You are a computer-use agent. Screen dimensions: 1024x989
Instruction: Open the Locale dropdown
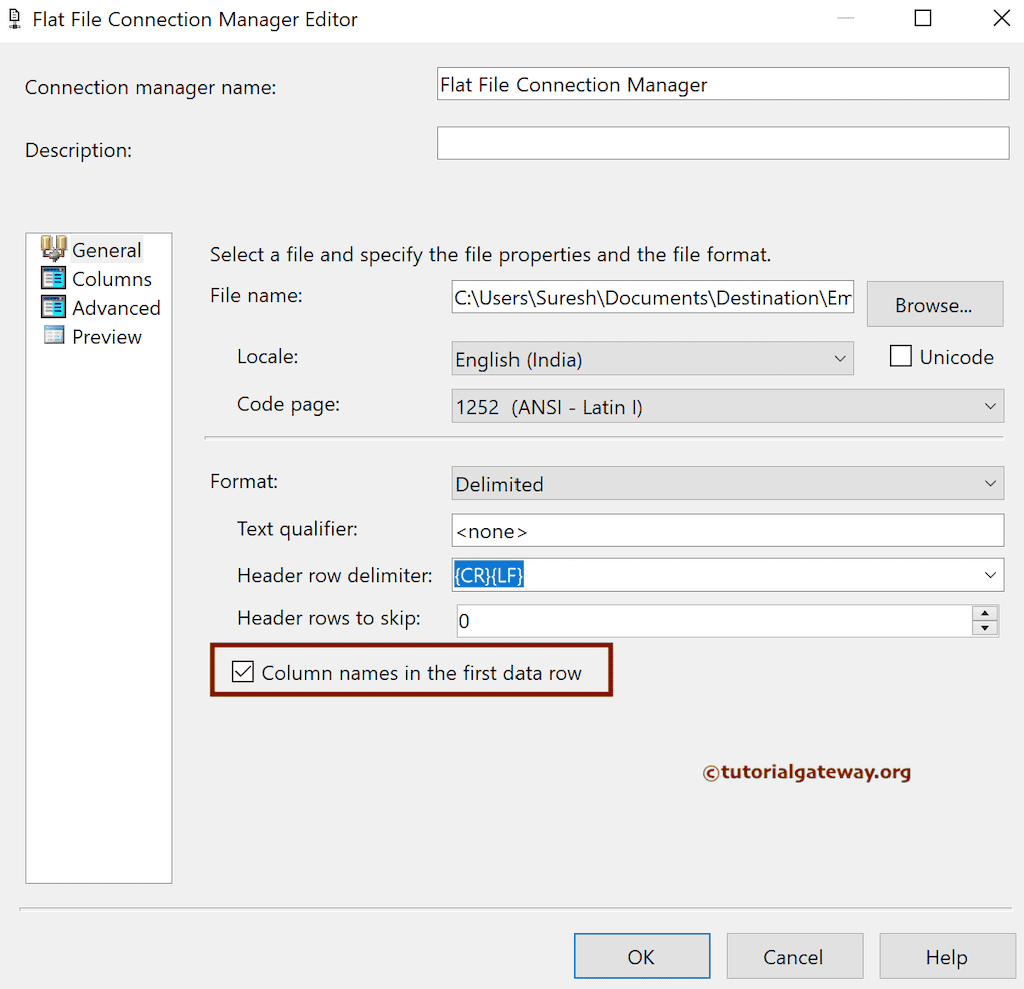(841, 359)
